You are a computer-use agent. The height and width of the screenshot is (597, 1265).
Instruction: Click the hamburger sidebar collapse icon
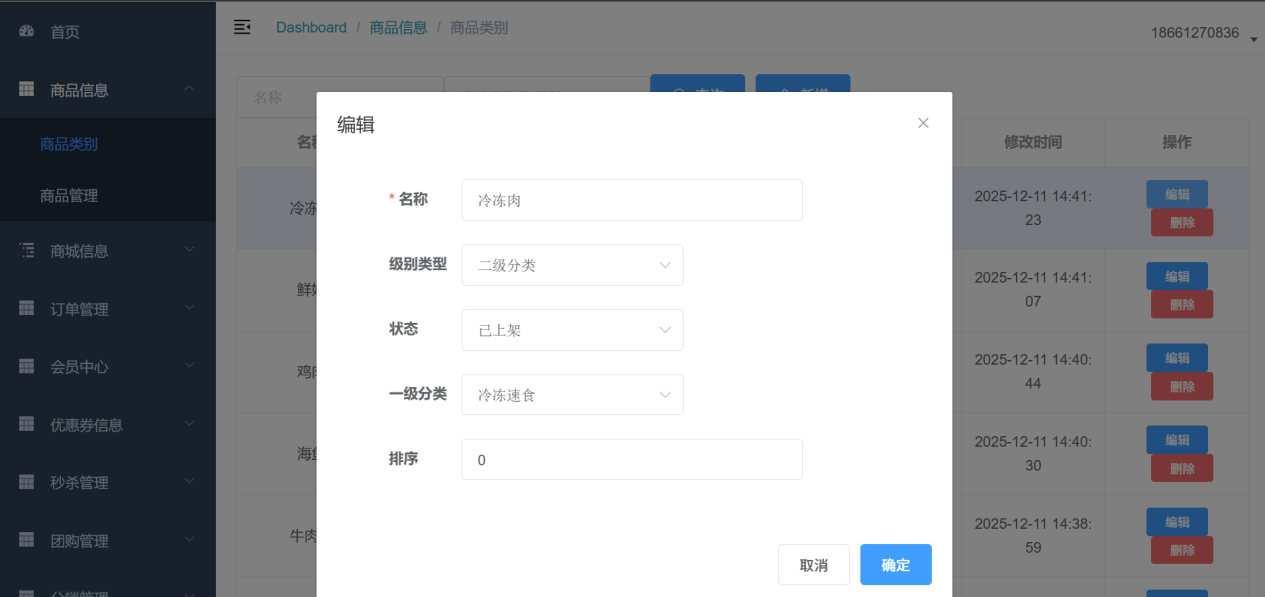[x=242, y=27]
